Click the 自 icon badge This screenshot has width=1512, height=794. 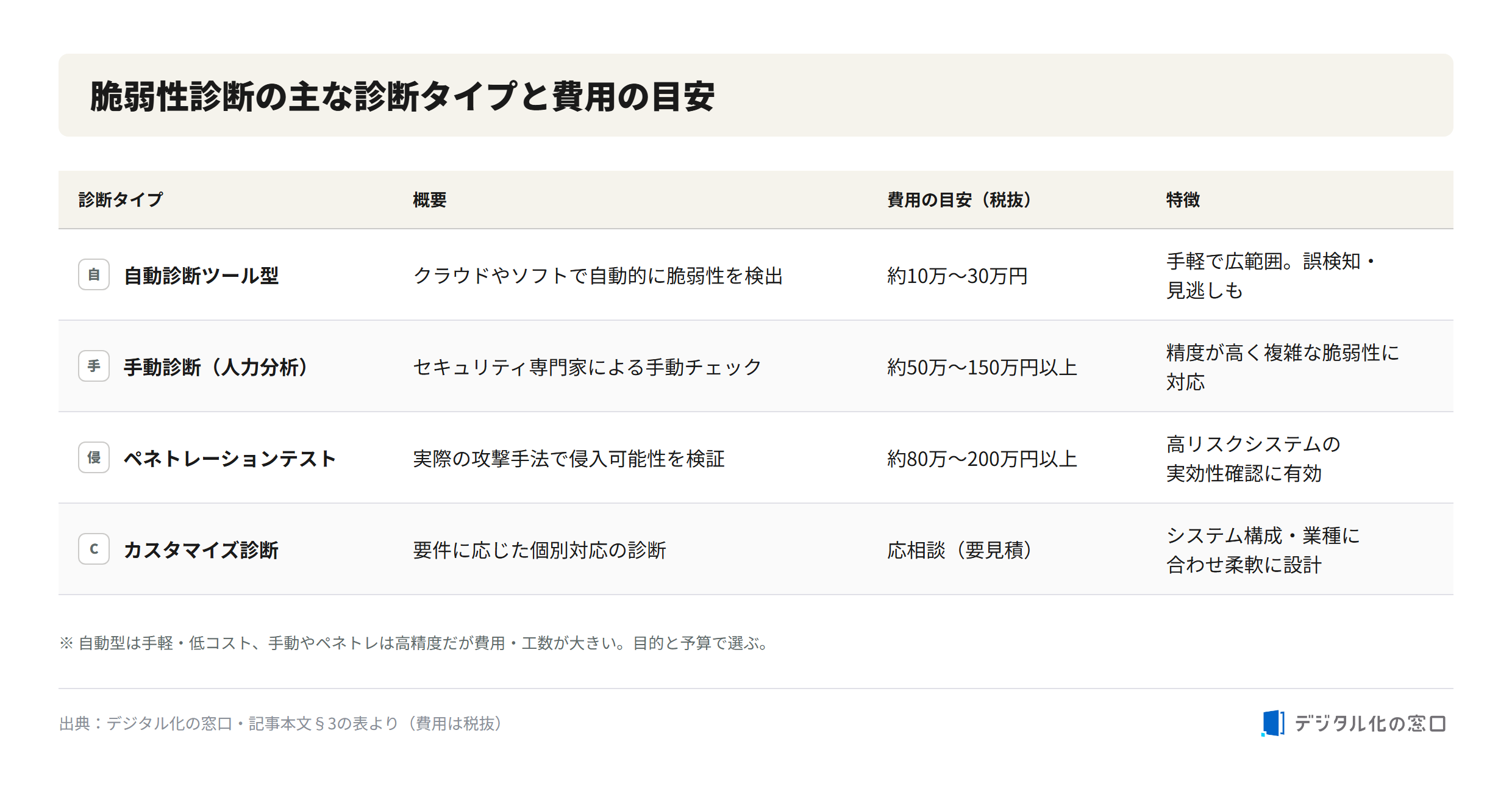(94, 274)
